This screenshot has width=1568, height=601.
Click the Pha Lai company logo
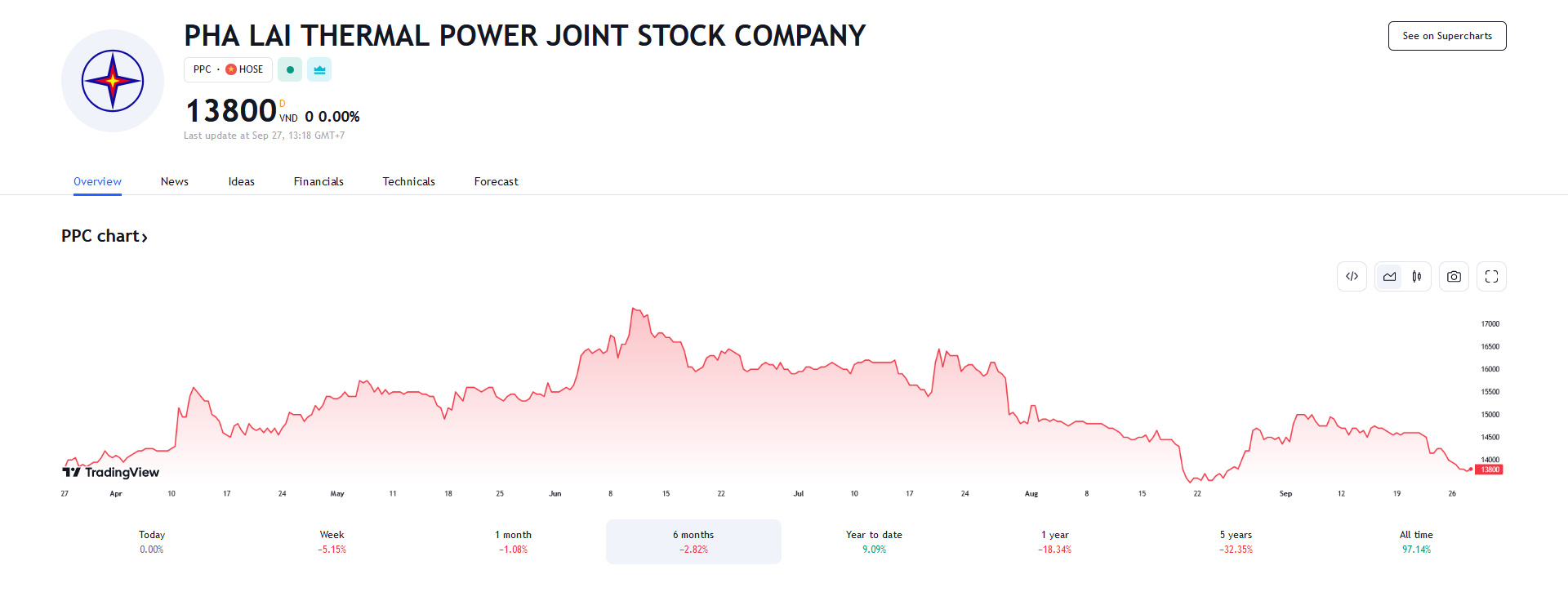click(112, 80)
